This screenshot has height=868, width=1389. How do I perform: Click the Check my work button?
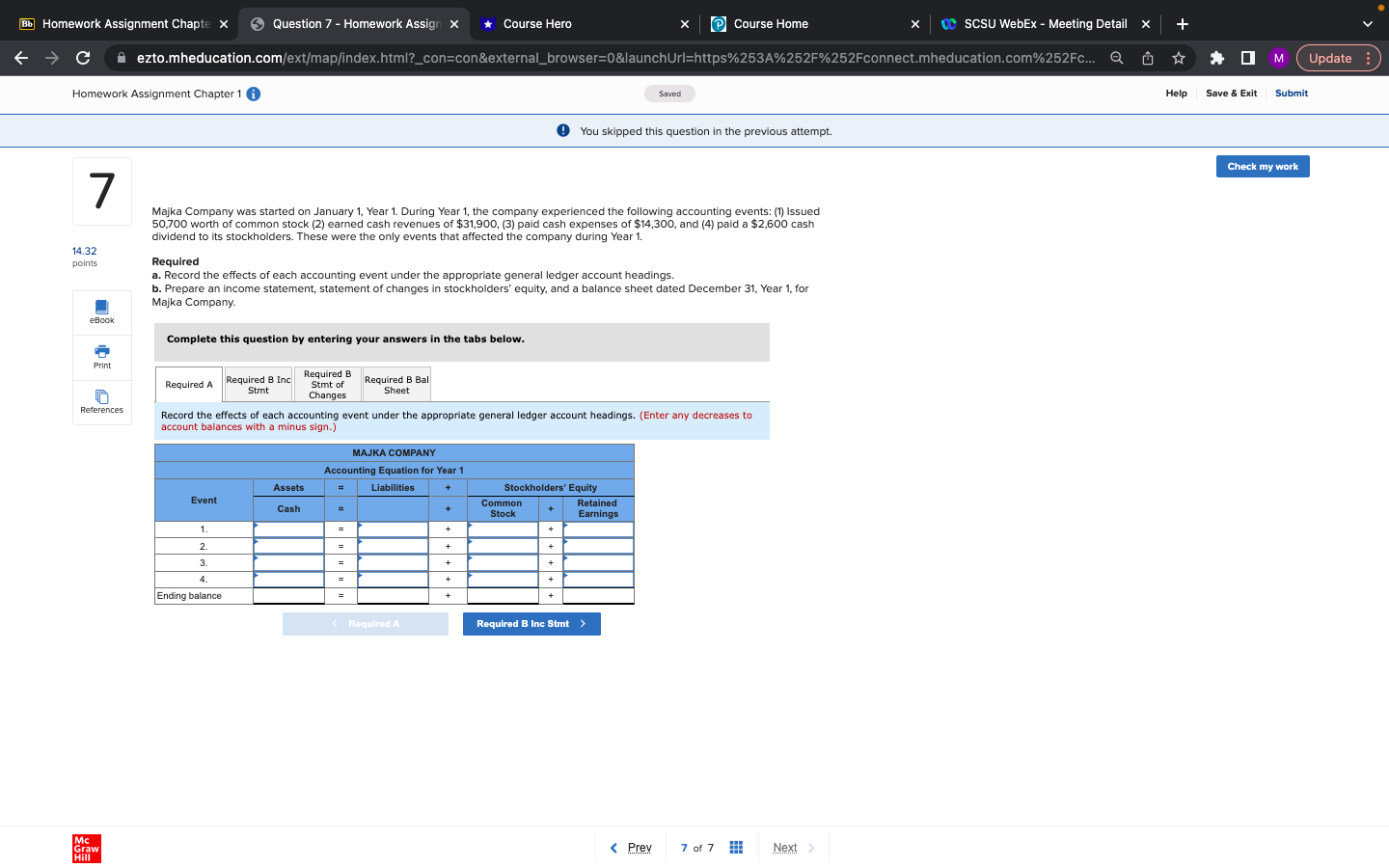click(1262, 166)
